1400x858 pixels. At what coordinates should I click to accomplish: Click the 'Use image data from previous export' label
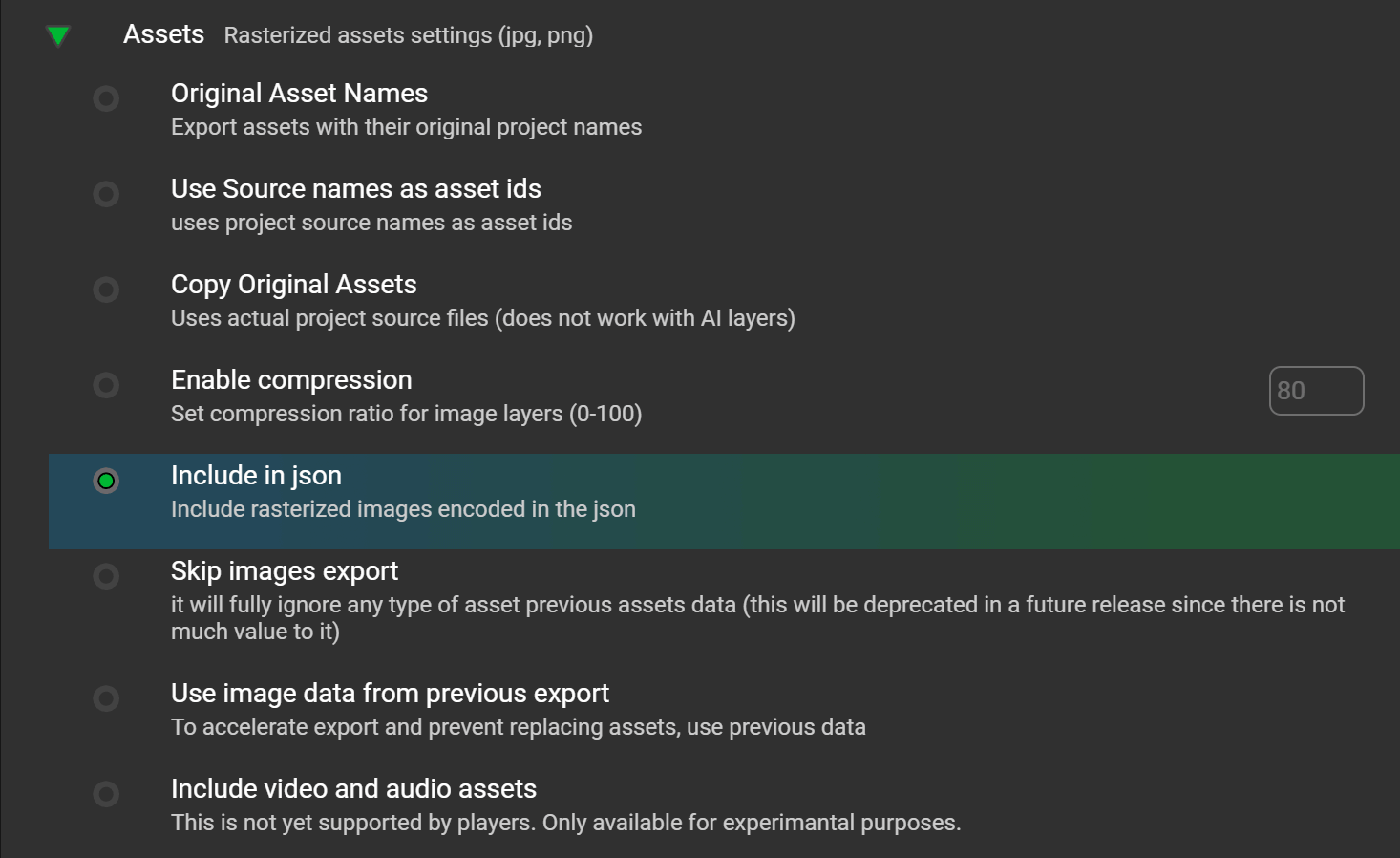(390, 693)
